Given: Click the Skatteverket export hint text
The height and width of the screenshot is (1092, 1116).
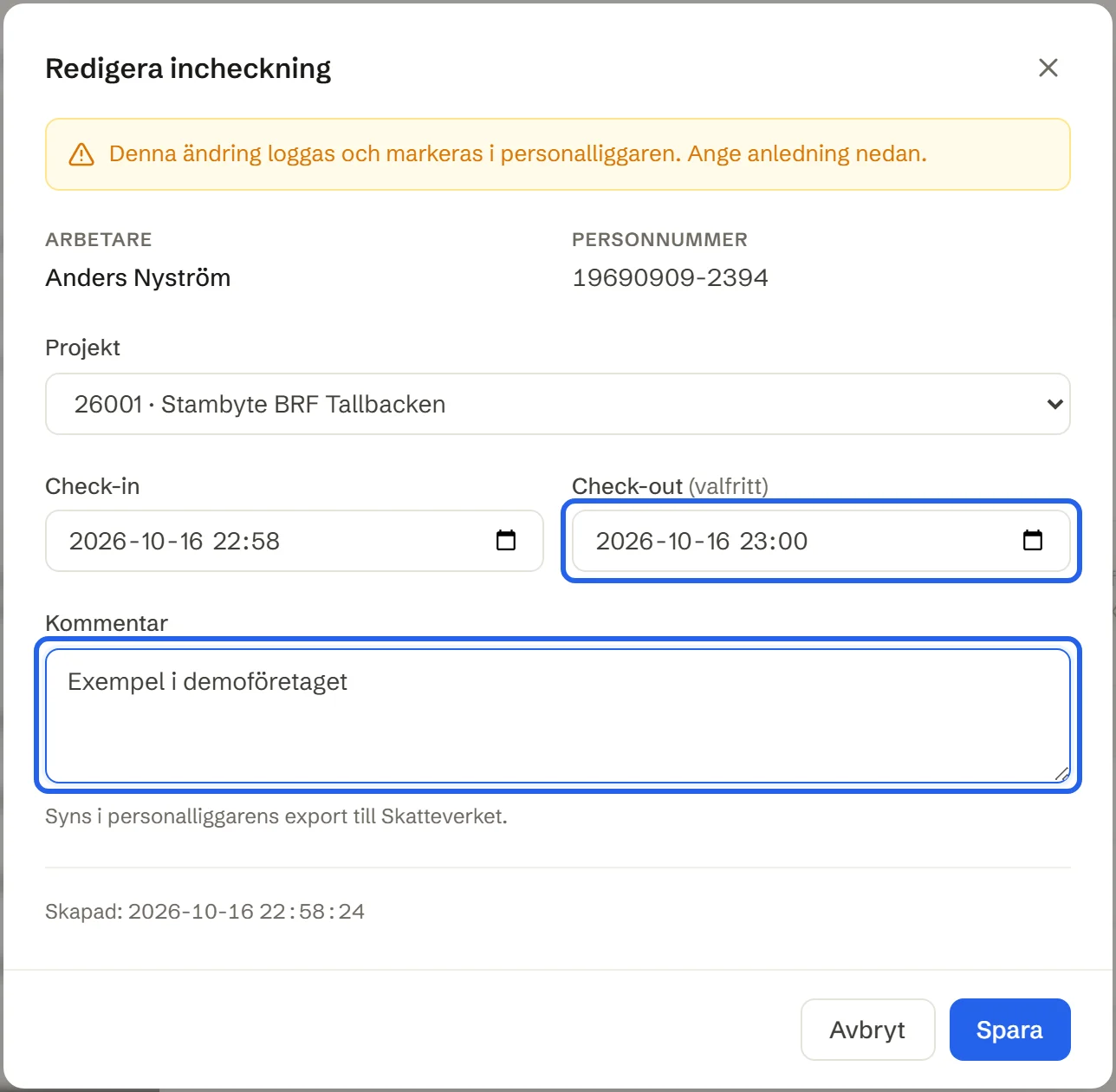Looking at the screenshot, I should [276, 816].
